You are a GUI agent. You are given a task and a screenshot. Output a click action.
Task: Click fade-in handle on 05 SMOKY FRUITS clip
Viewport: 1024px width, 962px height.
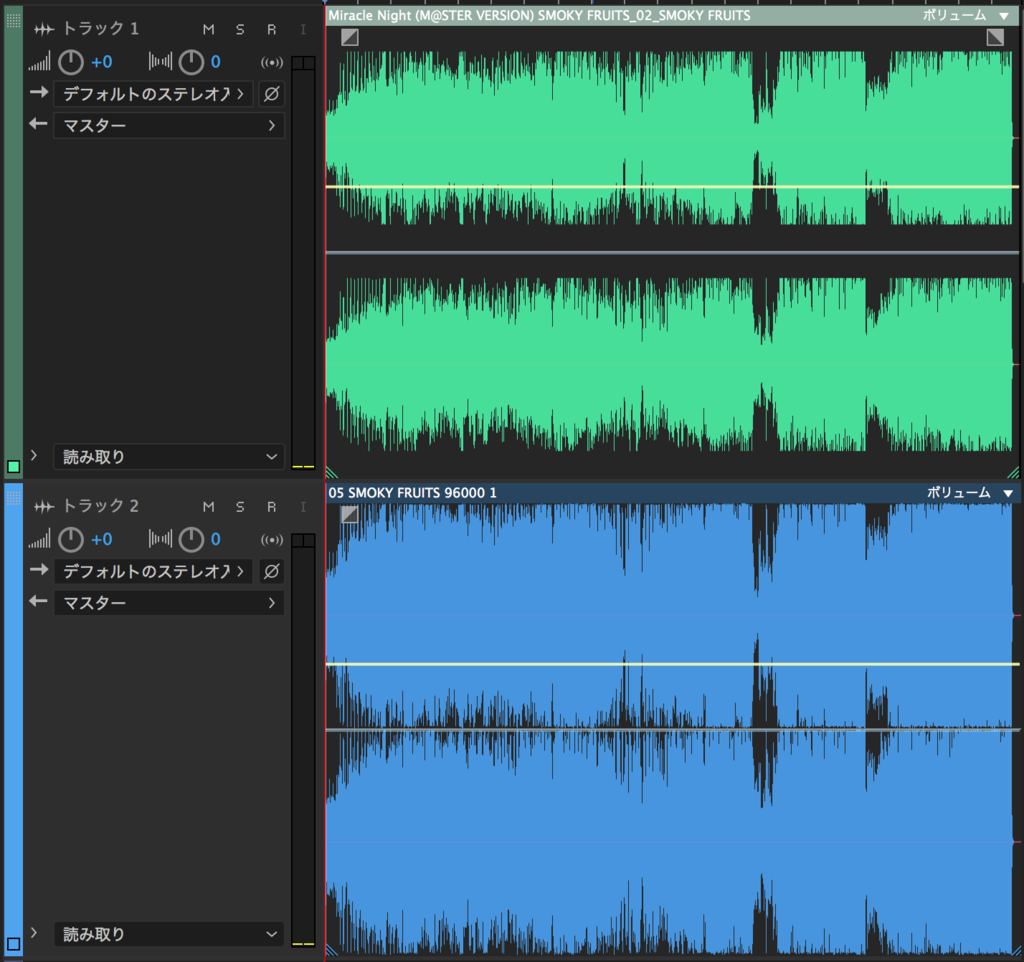(349, 515)
